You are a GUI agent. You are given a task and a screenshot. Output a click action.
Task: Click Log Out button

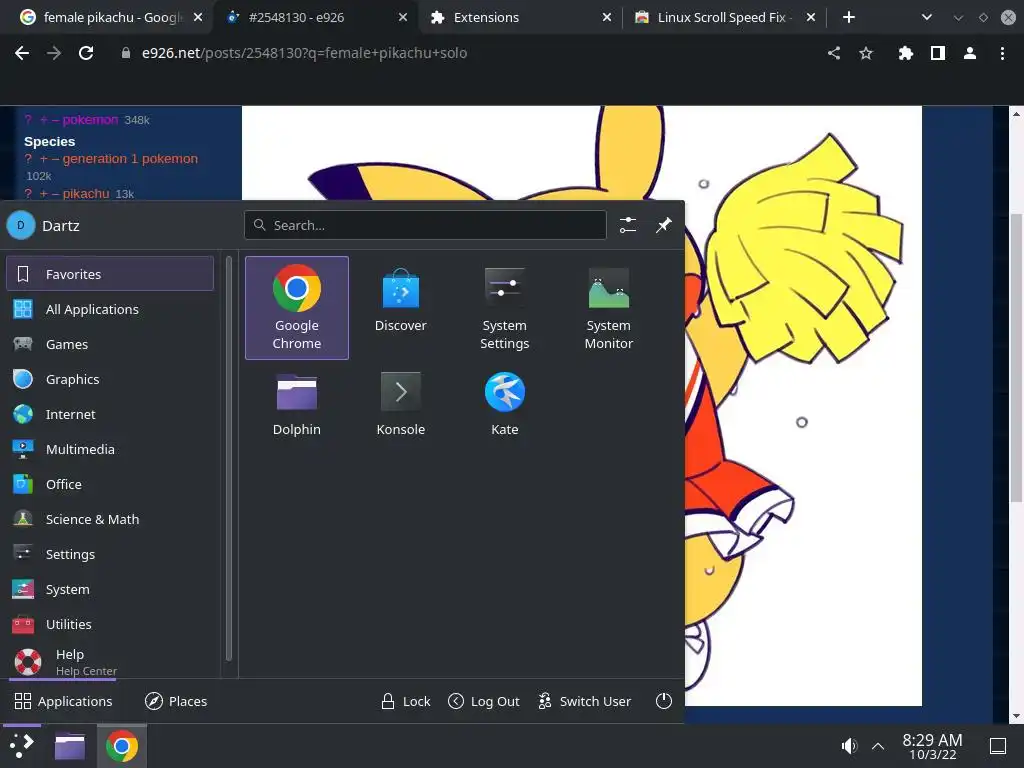[484, 701]
